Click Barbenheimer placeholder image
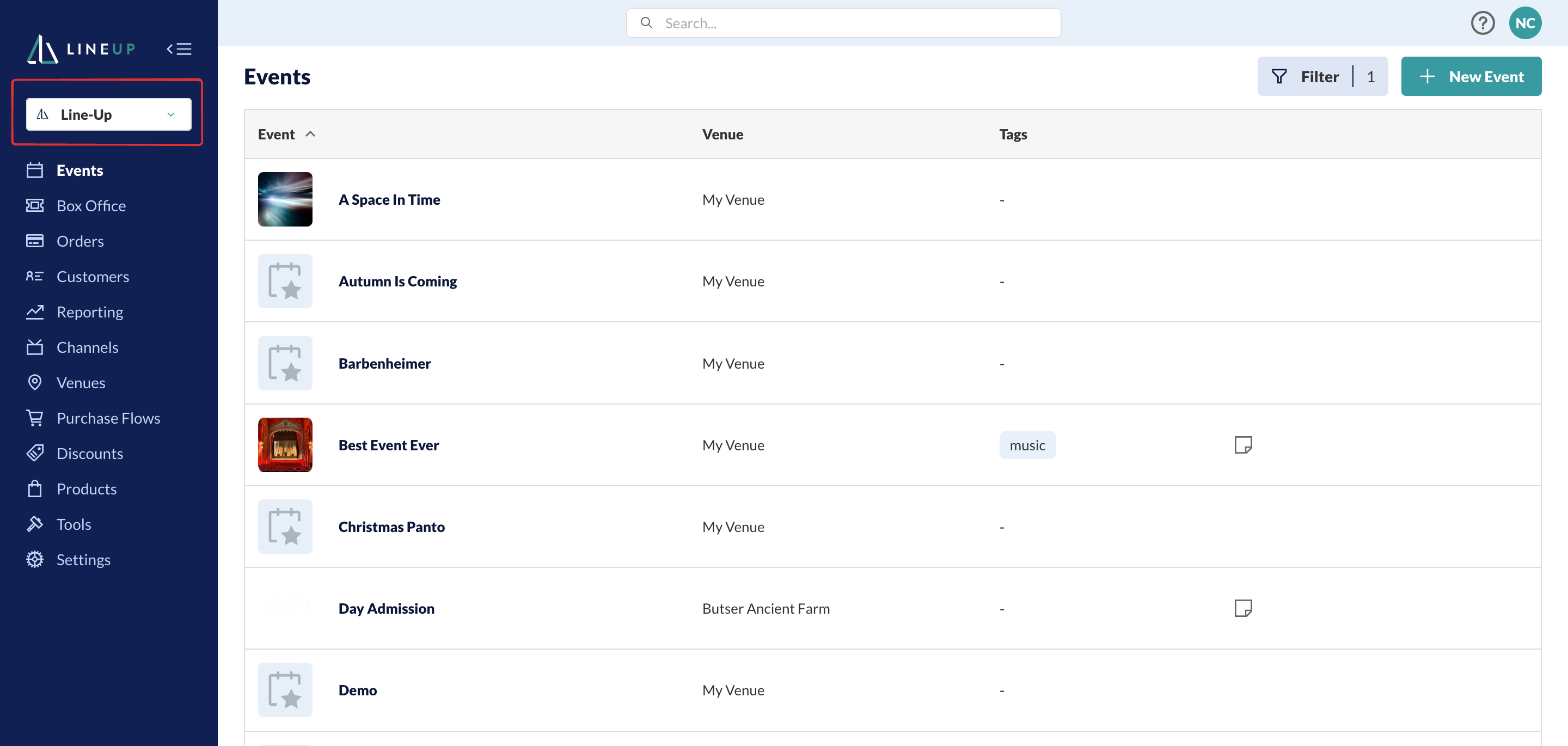This screenshot has height=746, width=1568. (x=285, y=363)
